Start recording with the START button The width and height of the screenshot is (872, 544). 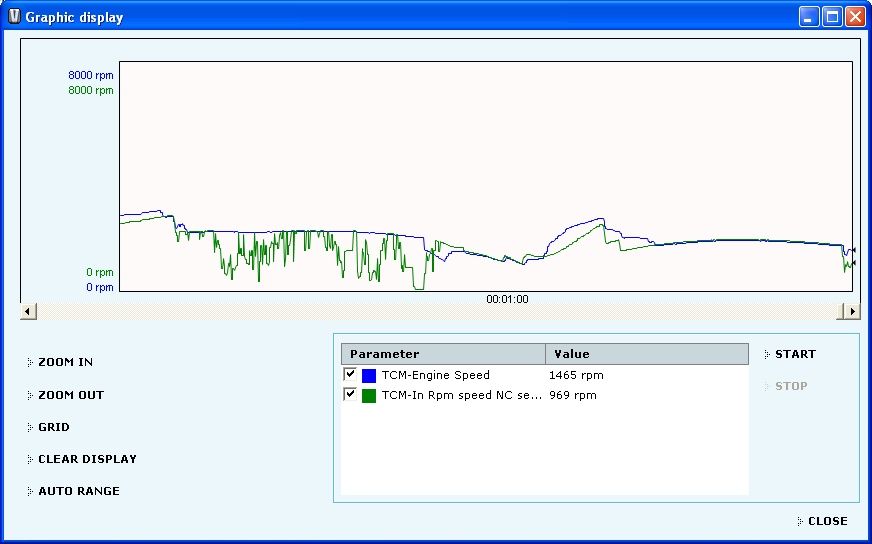tap(795, 354)
